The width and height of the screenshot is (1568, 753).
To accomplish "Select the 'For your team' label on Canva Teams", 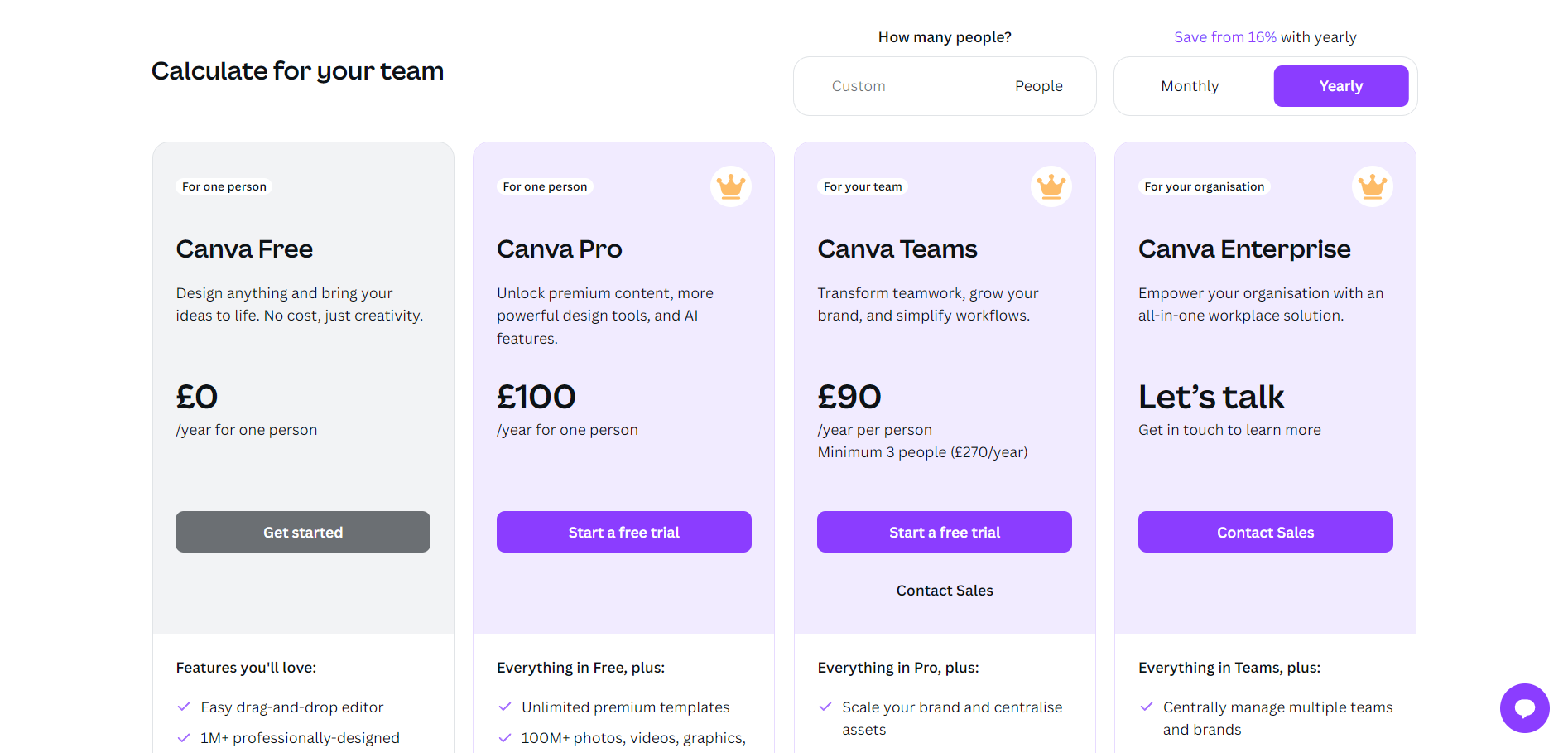I will pyautogui.click(x=862, y=186).
